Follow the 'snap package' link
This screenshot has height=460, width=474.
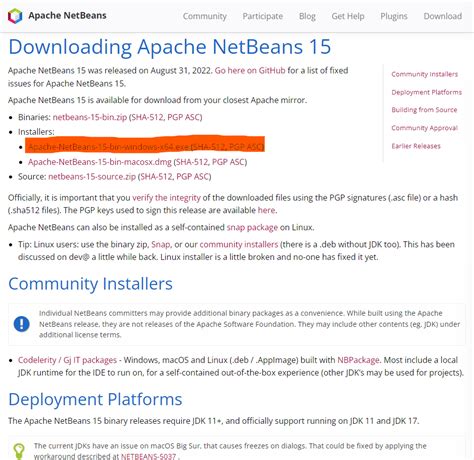coord(252,227)
